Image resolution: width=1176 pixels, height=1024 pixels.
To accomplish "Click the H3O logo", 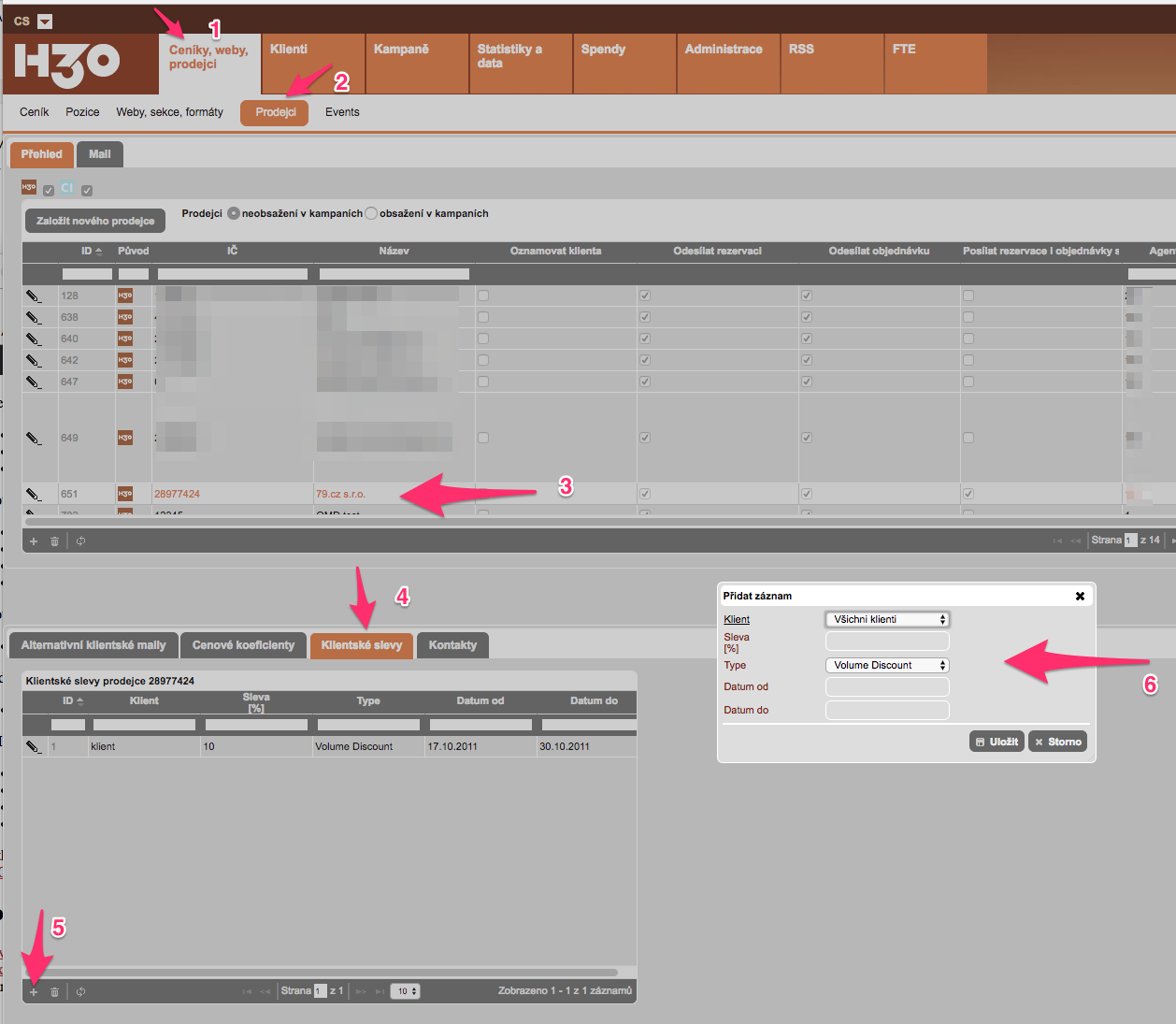I will [67, 64].
